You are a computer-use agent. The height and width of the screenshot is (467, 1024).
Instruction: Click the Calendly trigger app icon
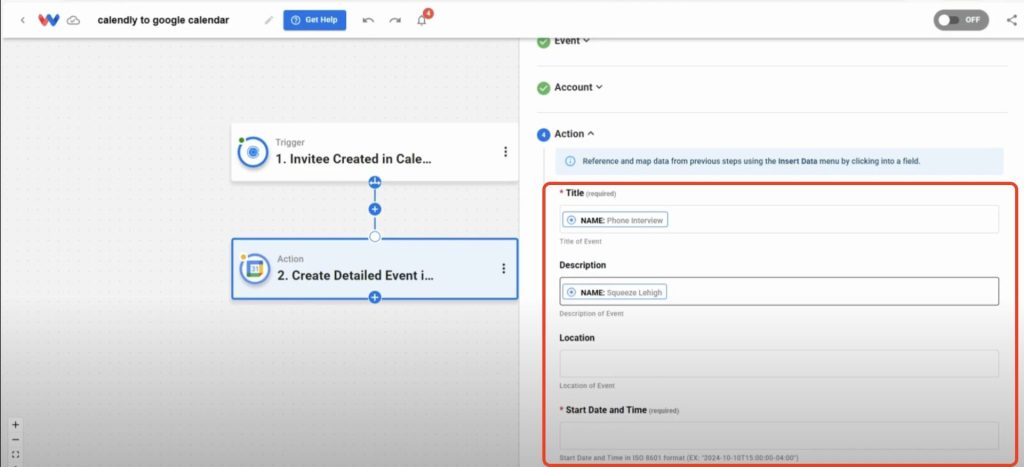253,152
